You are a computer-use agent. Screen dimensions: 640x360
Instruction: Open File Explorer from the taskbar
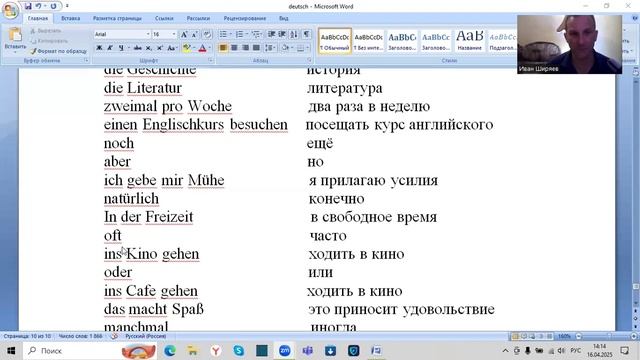[193, 351]
